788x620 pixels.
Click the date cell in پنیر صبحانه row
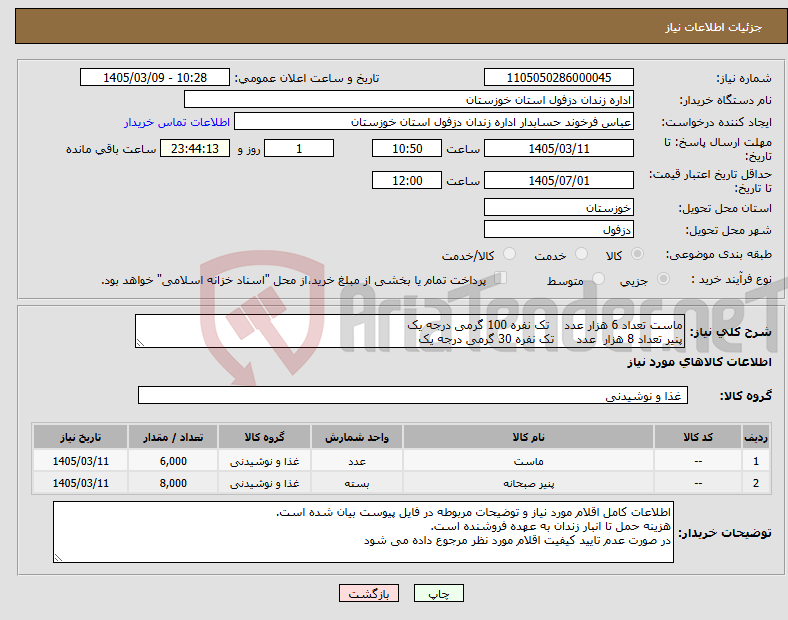tap(80, 483)
